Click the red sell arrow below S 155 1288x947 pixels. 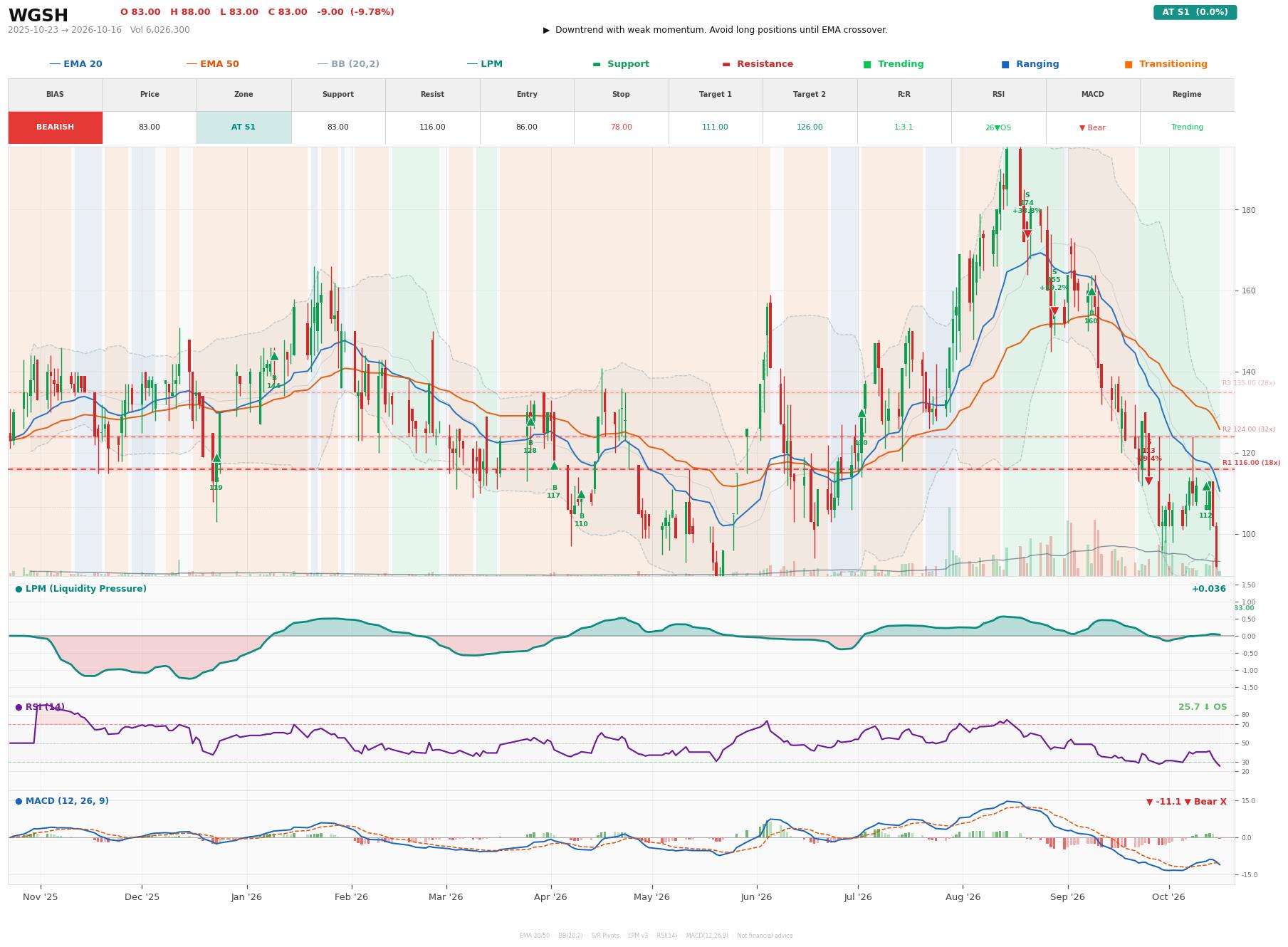1054,311
